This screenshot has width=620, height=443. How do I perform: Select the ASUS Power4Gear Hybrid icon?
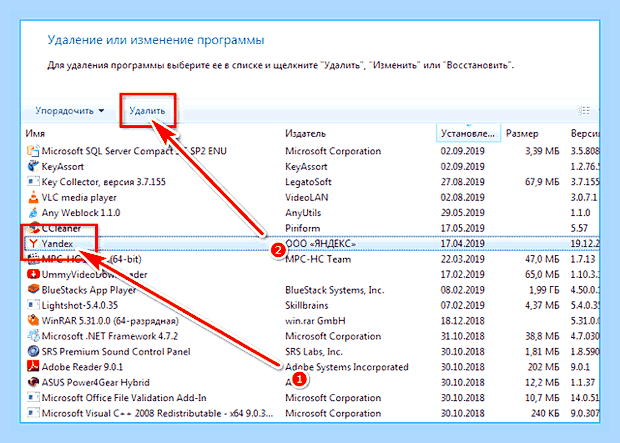point(33,382)
